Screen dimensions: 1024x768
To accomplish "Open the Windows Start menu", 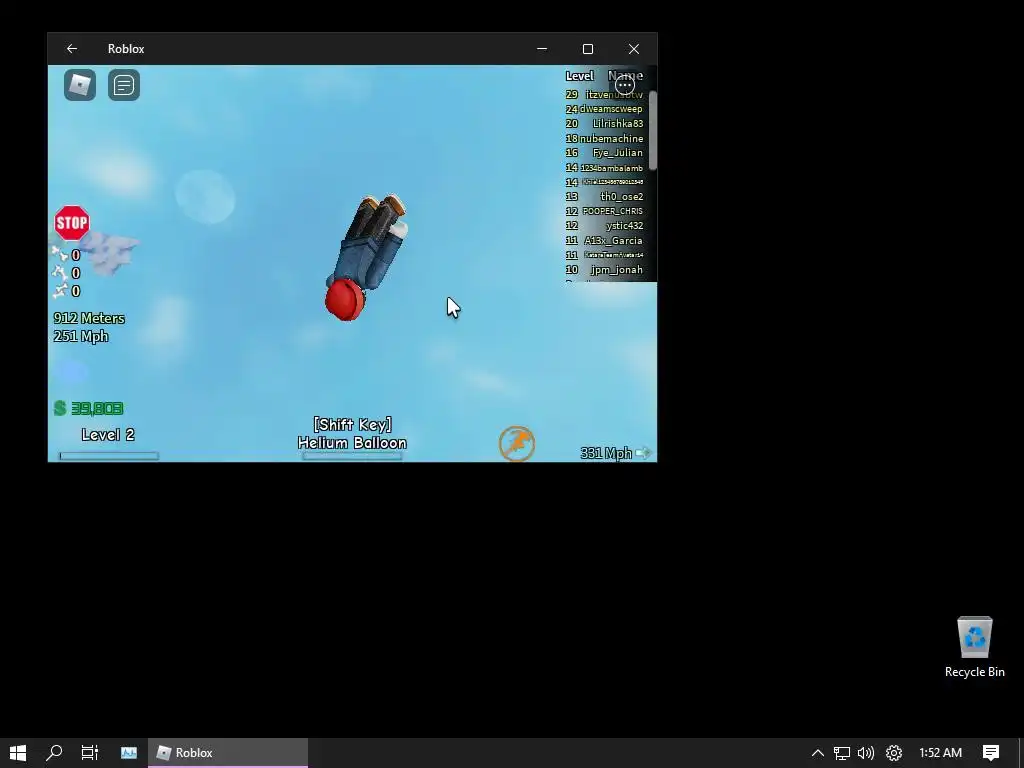I will point(18,752).
